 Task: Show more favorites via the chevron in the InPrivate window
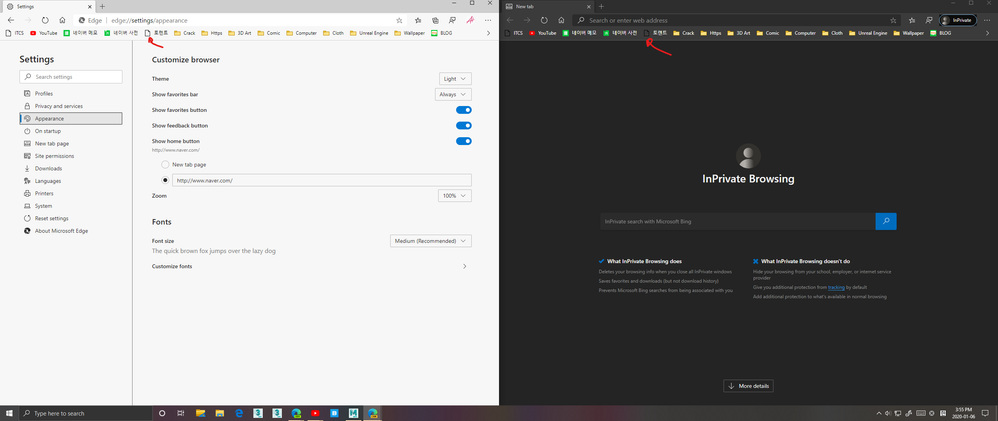987,32
